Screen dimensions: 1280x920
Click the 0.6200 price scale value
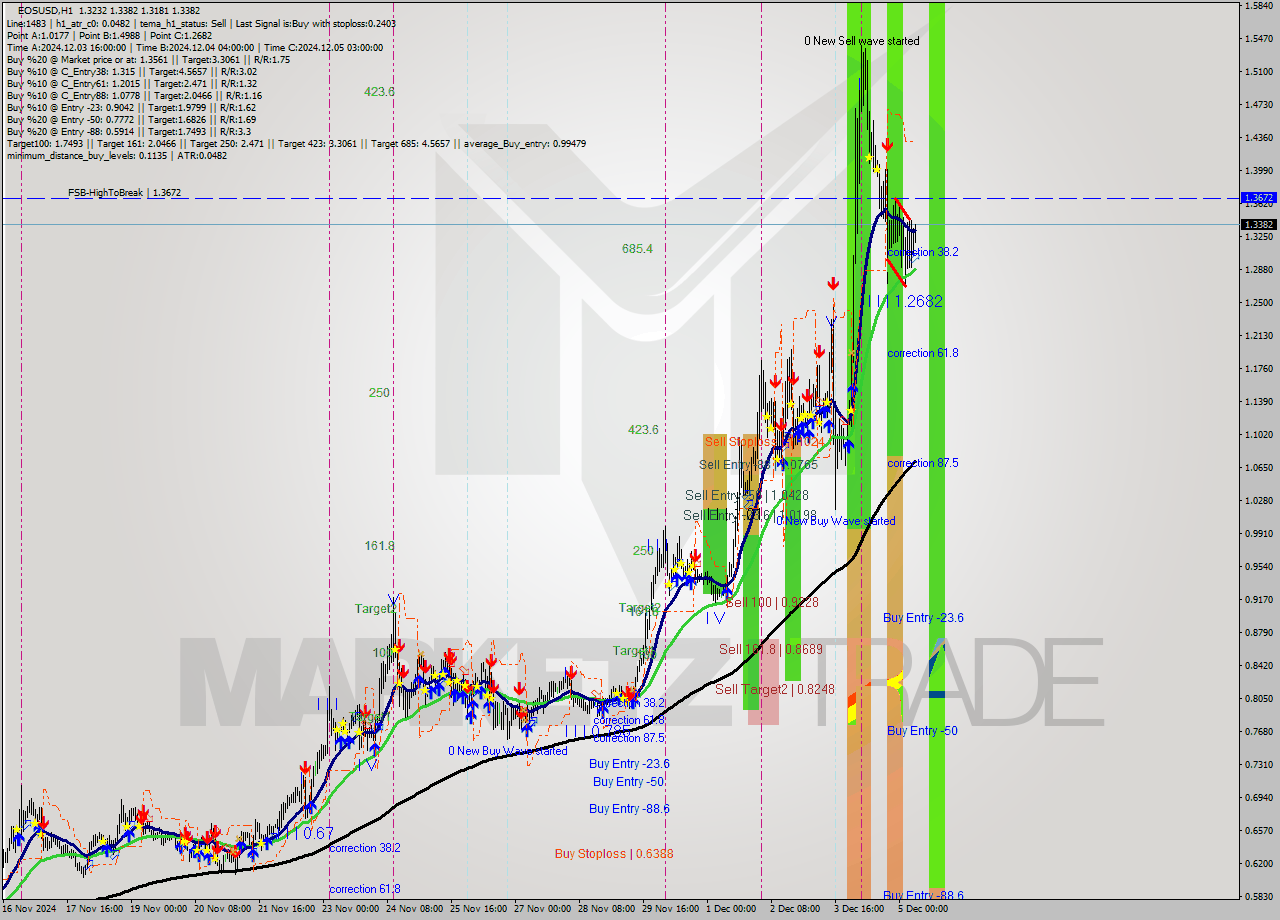tap(1260, 863)
